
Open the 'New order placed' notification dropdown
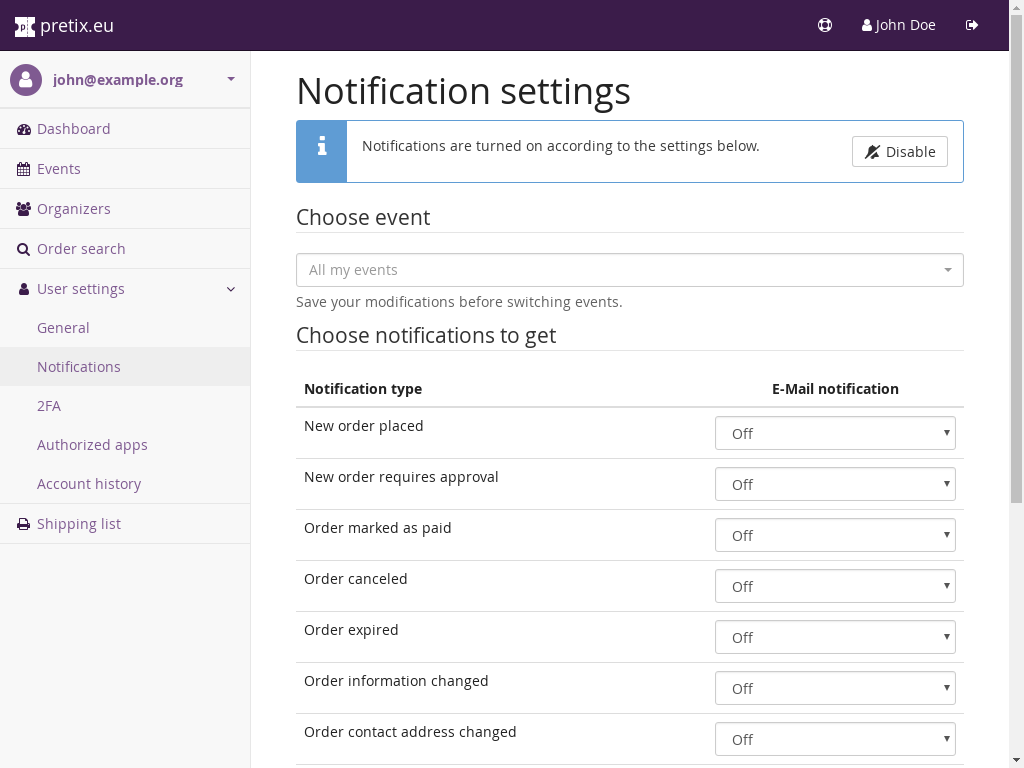[x=835, y=433]
